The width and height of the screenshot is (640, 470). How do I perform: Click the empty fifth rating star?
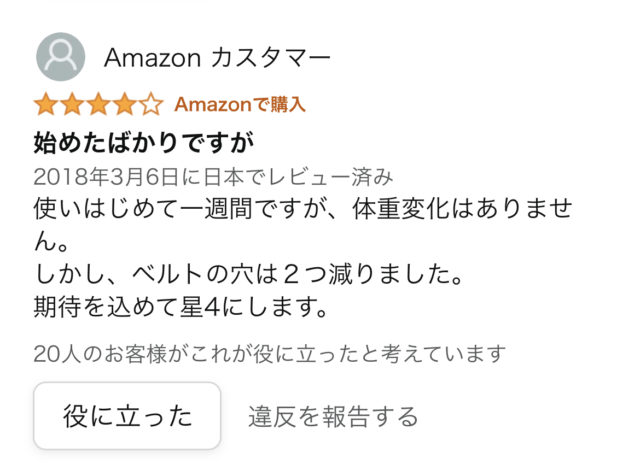pyautogui.click(x=149, y=104)
